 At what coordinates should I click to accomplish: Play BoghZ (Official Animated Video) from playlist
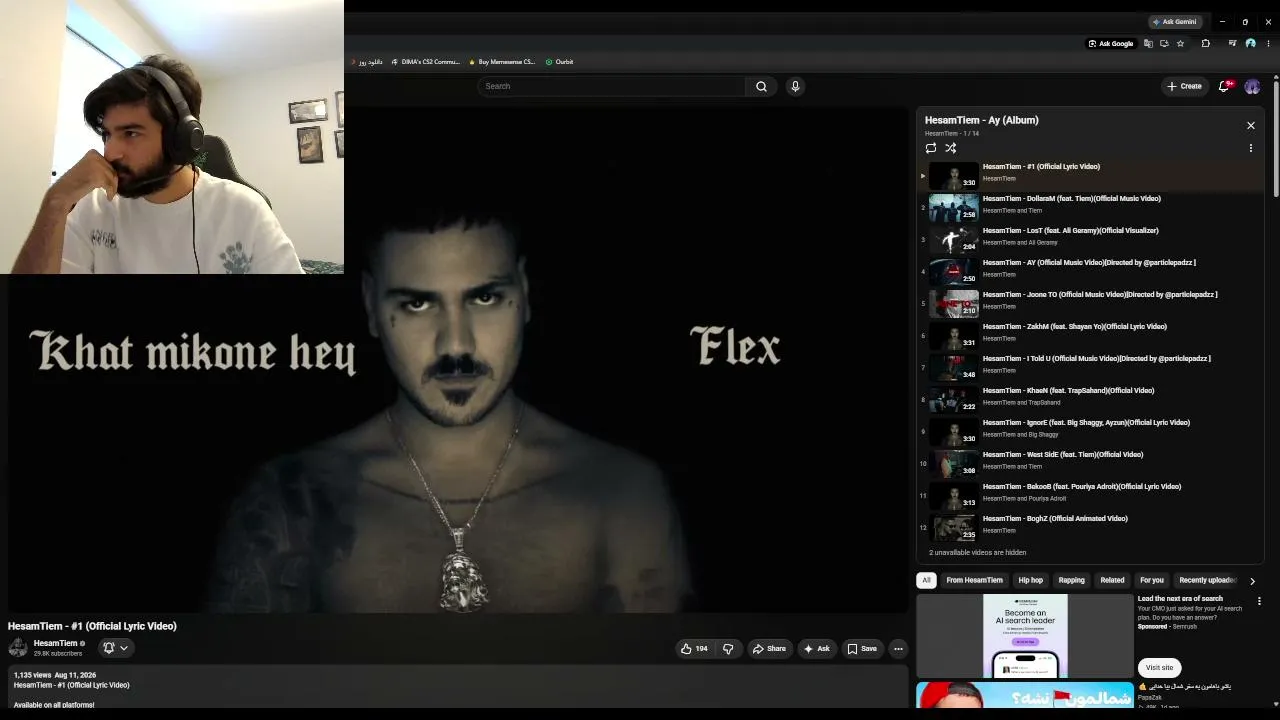click(x=1092, y=527)
